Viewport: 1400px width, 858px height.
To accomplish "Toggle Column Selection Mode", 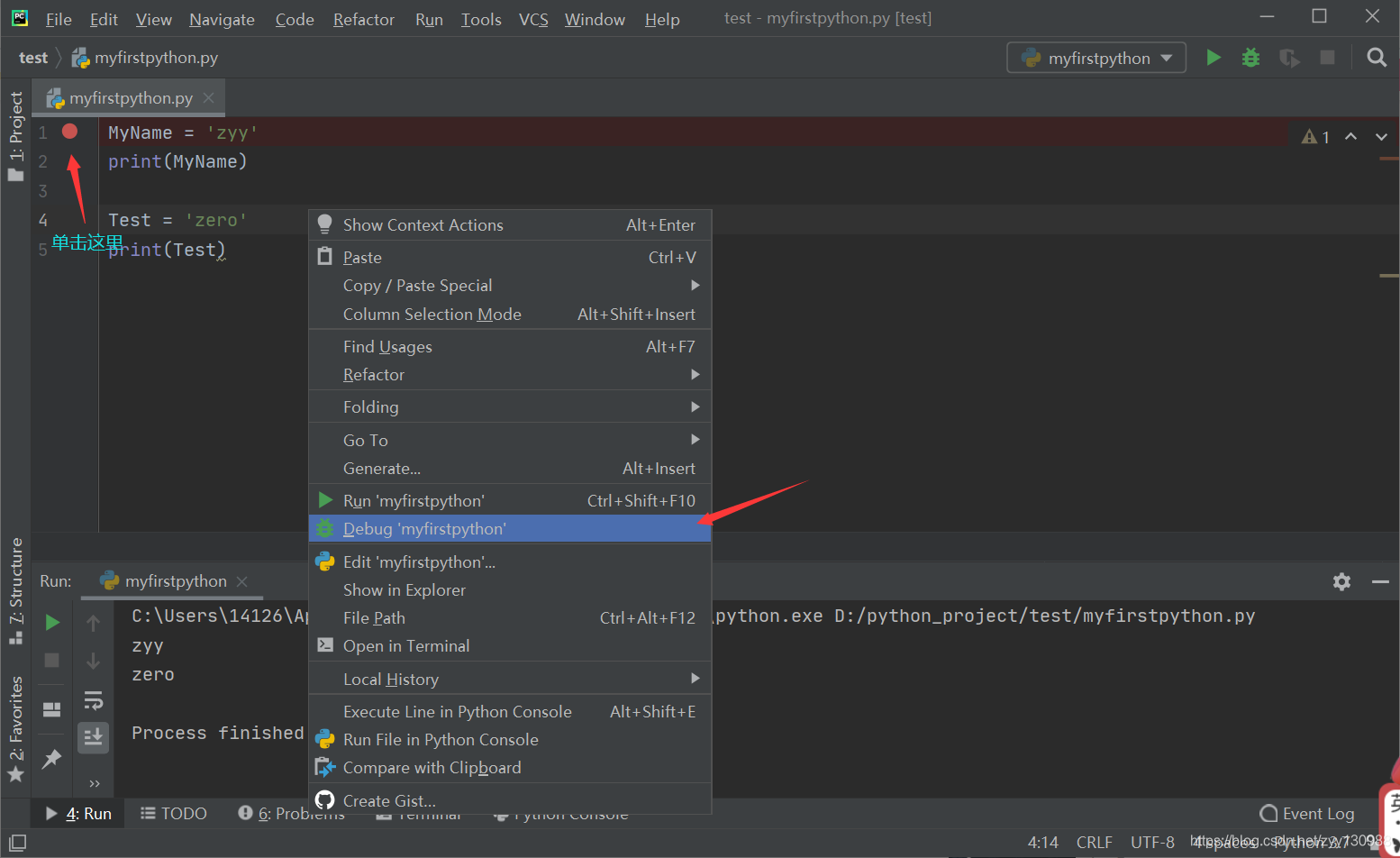I will pos(510,315).
